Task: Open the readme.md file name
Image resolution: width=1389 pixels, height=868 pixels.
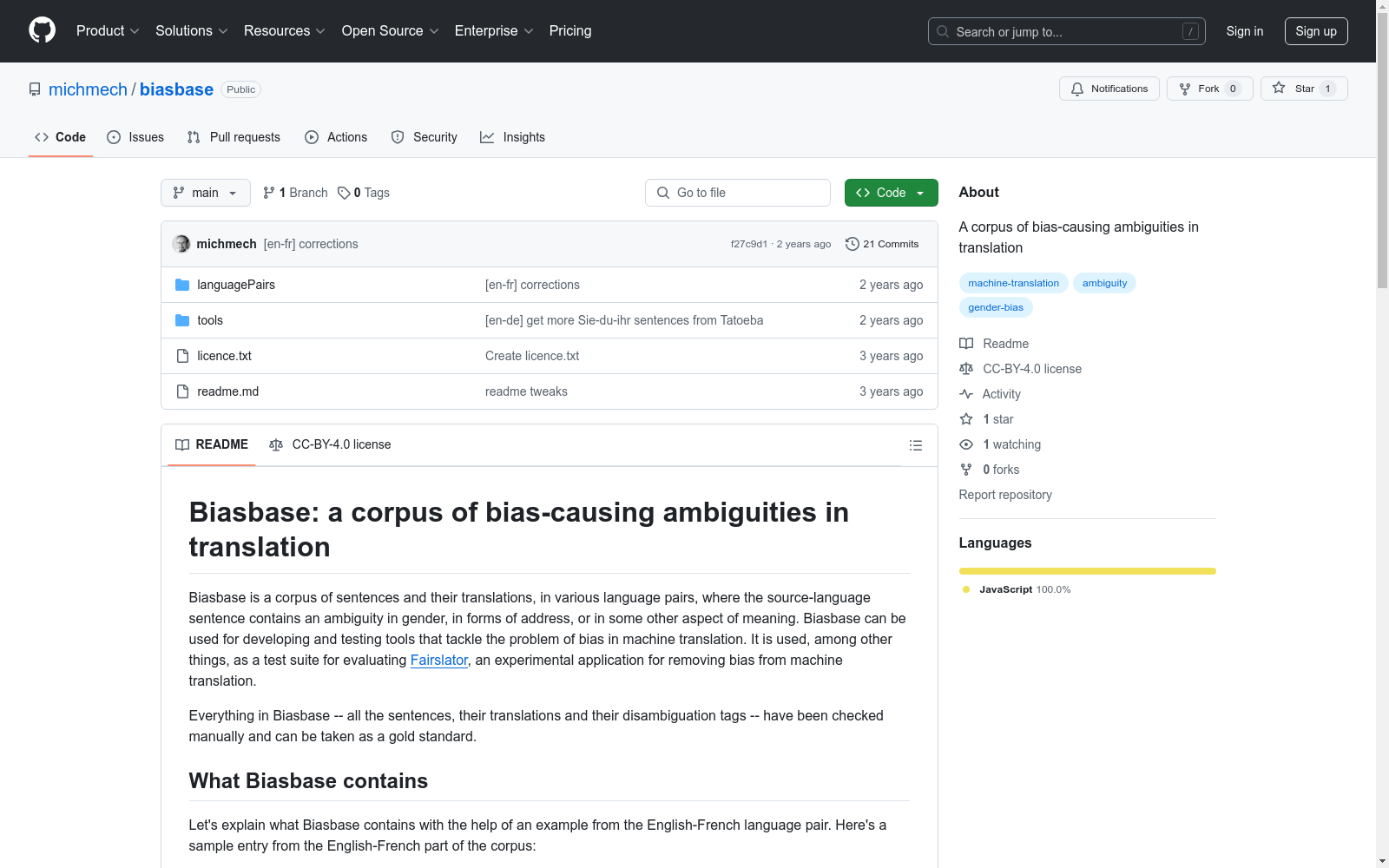Action: pos(227,391)
